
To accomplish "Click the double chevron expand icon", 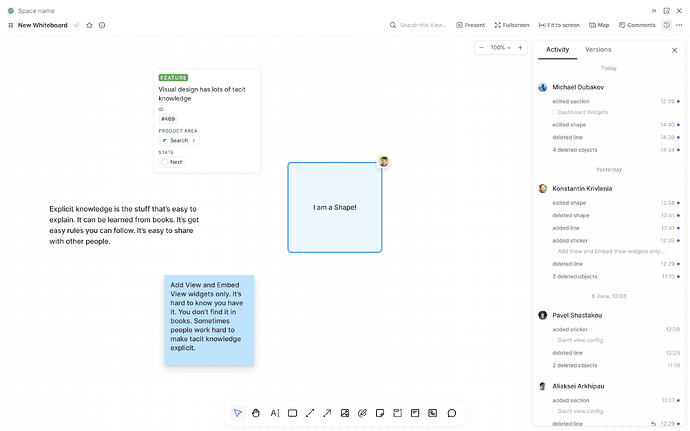I will [654, 11].
